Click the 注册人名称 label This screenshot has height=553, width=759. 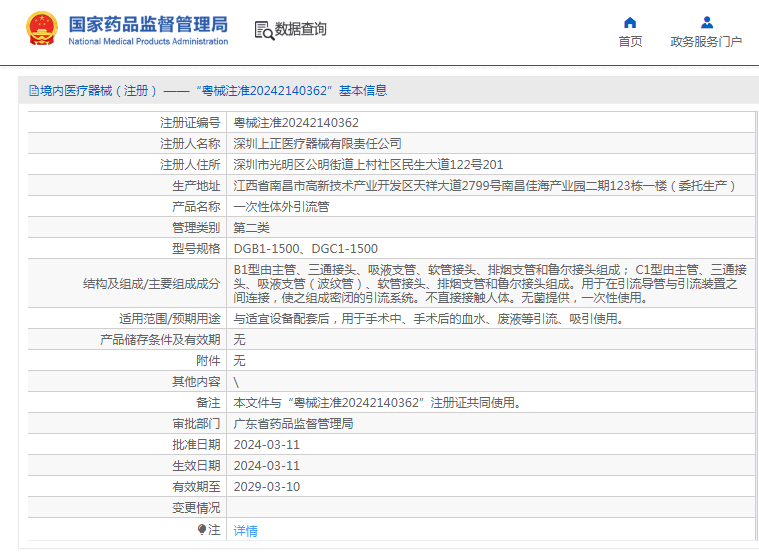pos(190,143)
